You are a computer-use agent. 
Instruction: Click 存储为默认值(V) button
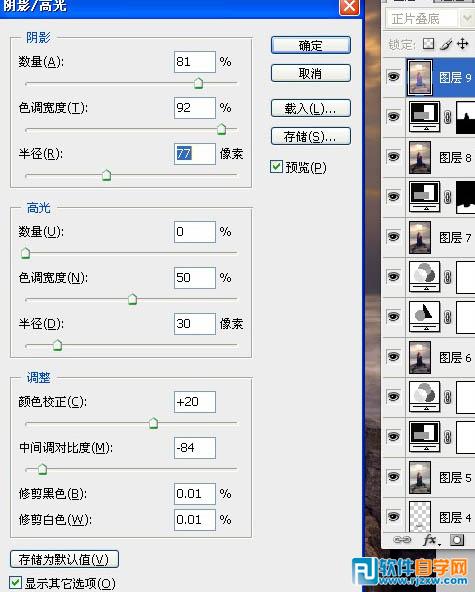(64, 559)
